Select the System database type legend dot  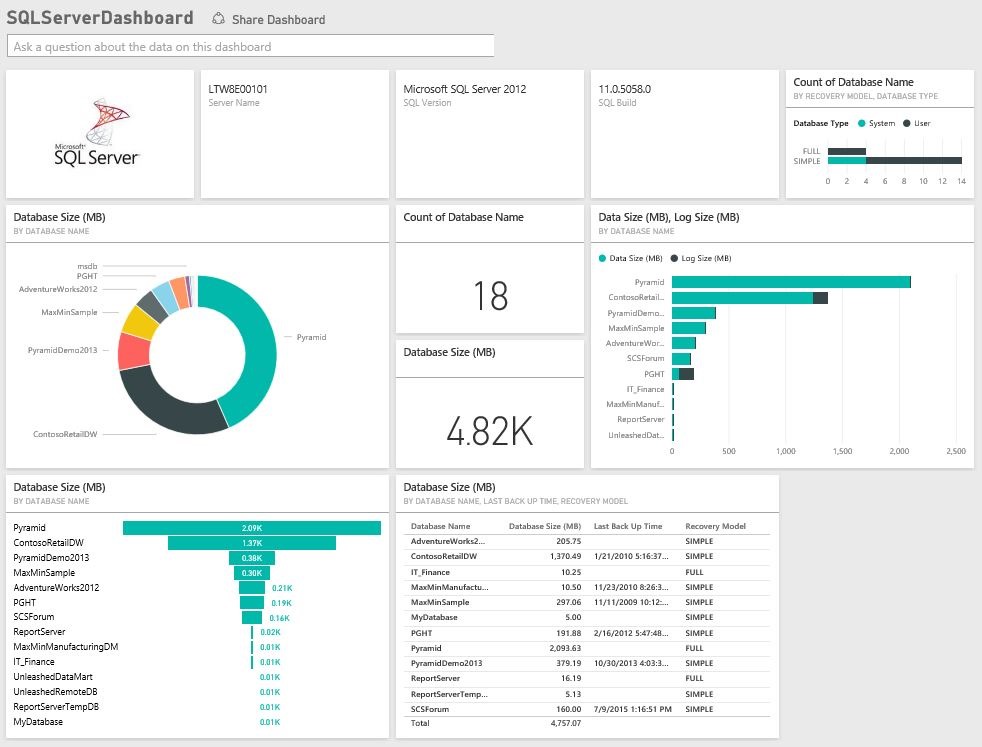pyautogui.click(x=860, y=124)
